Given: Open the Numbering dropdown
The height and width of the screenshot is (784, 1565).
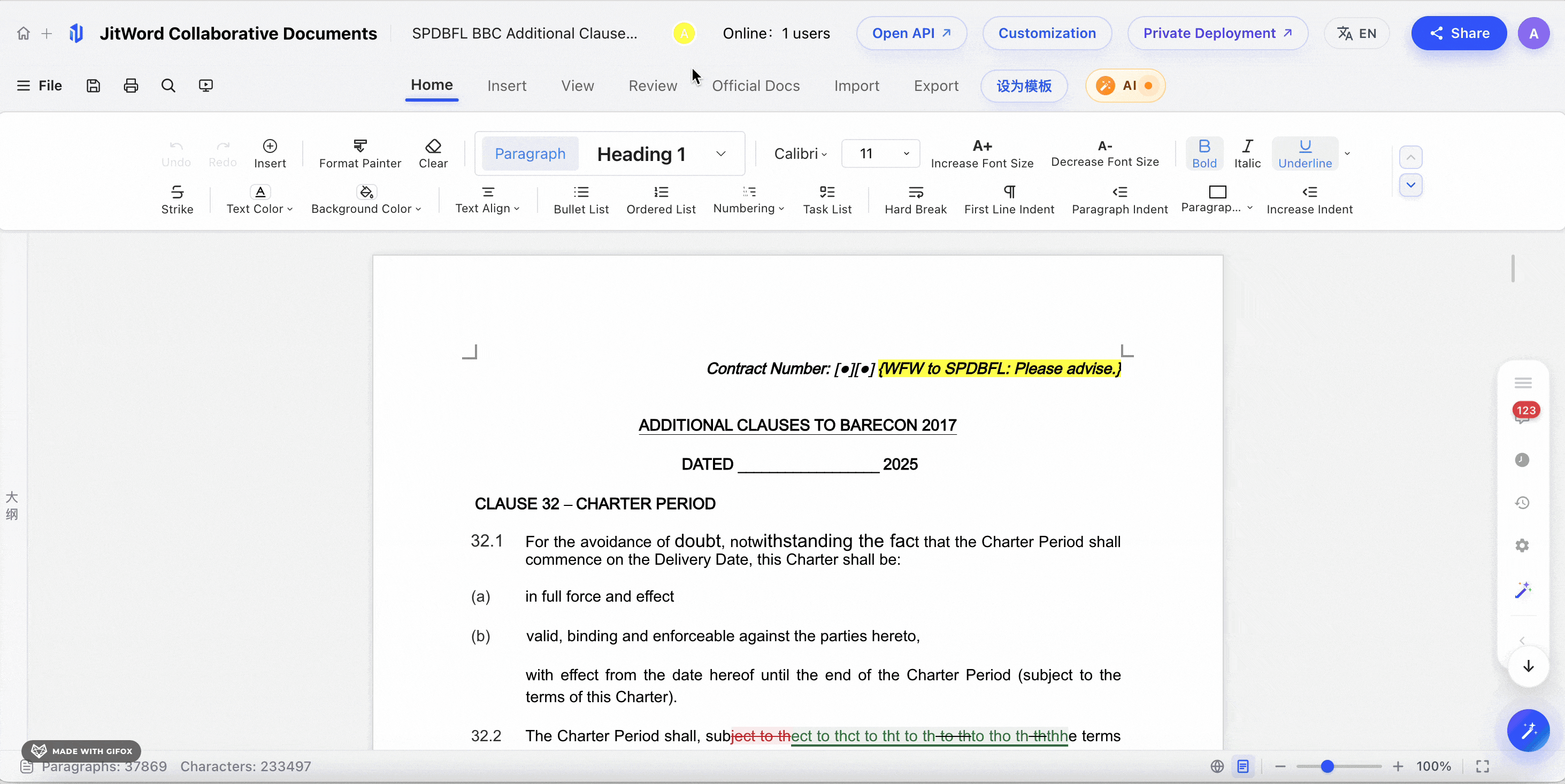Looking at the screenshot, I should click(x=748, y=200).
